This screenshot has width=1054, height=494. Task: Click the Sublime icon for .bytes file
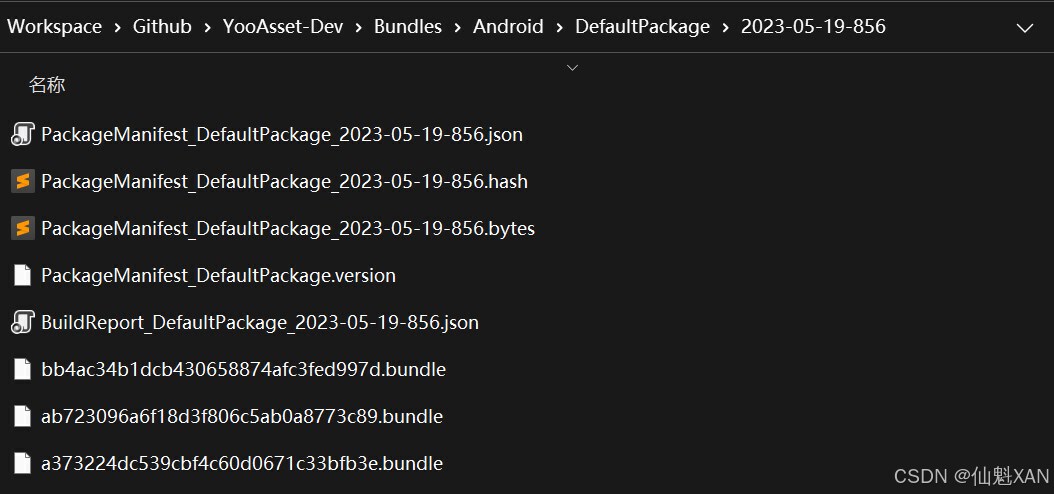[x=22, y=228]
